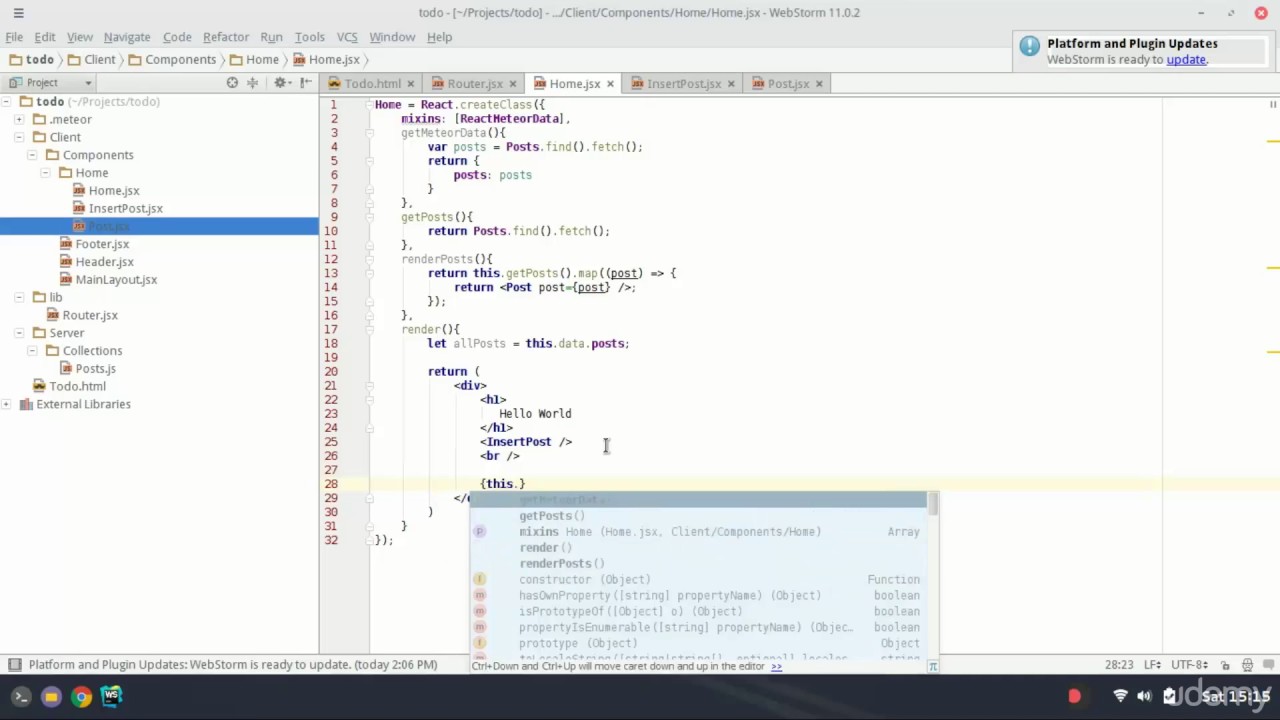Select Todo.html in the project tree
Image resolution: width=1280 pixels, height=720 pixels.
pyautogui.click(x=77, y=386)
